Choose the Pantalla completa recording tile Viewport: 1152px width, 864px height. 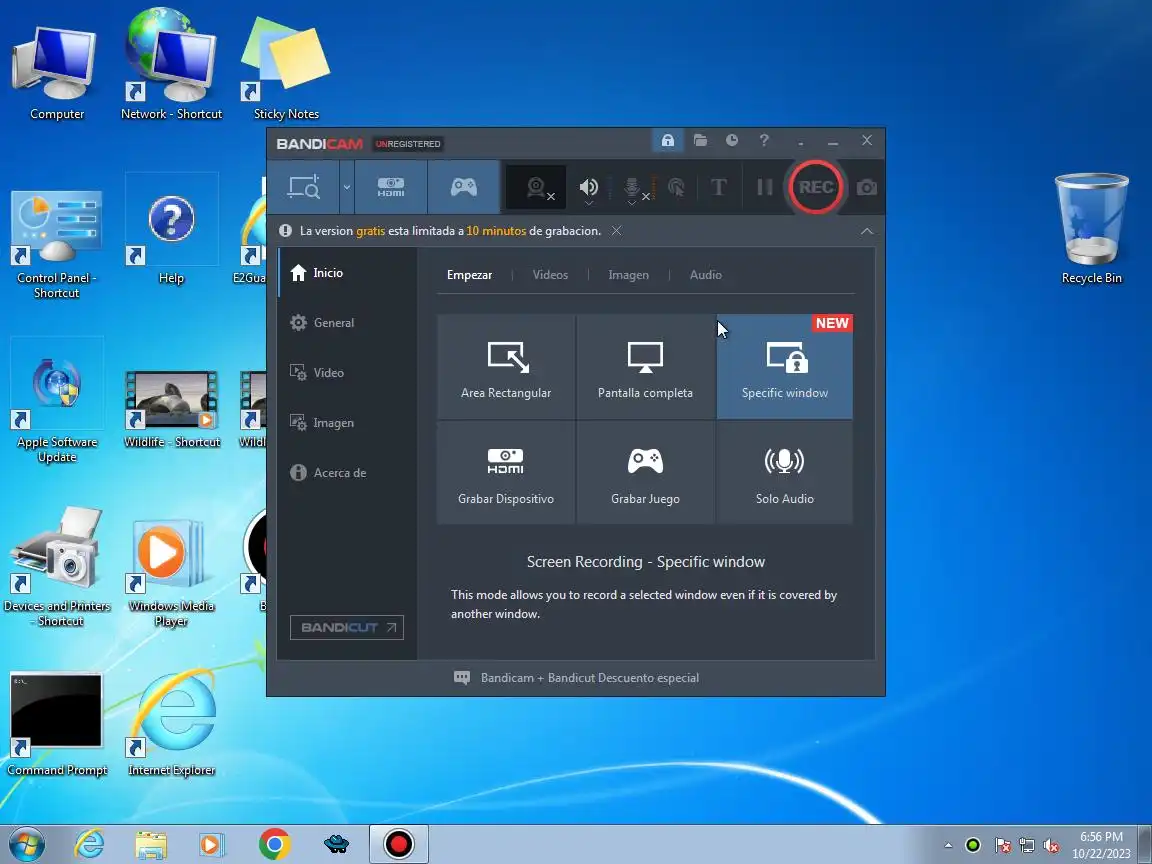click(645, 367)
